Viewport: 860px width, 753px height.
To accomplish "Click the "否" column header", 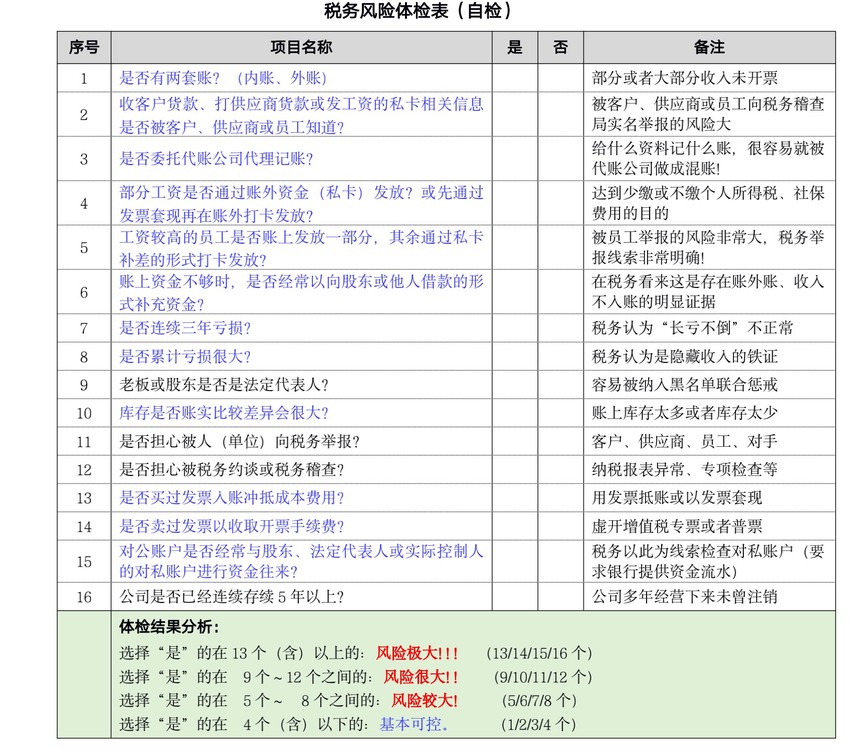I will (560, 47).
